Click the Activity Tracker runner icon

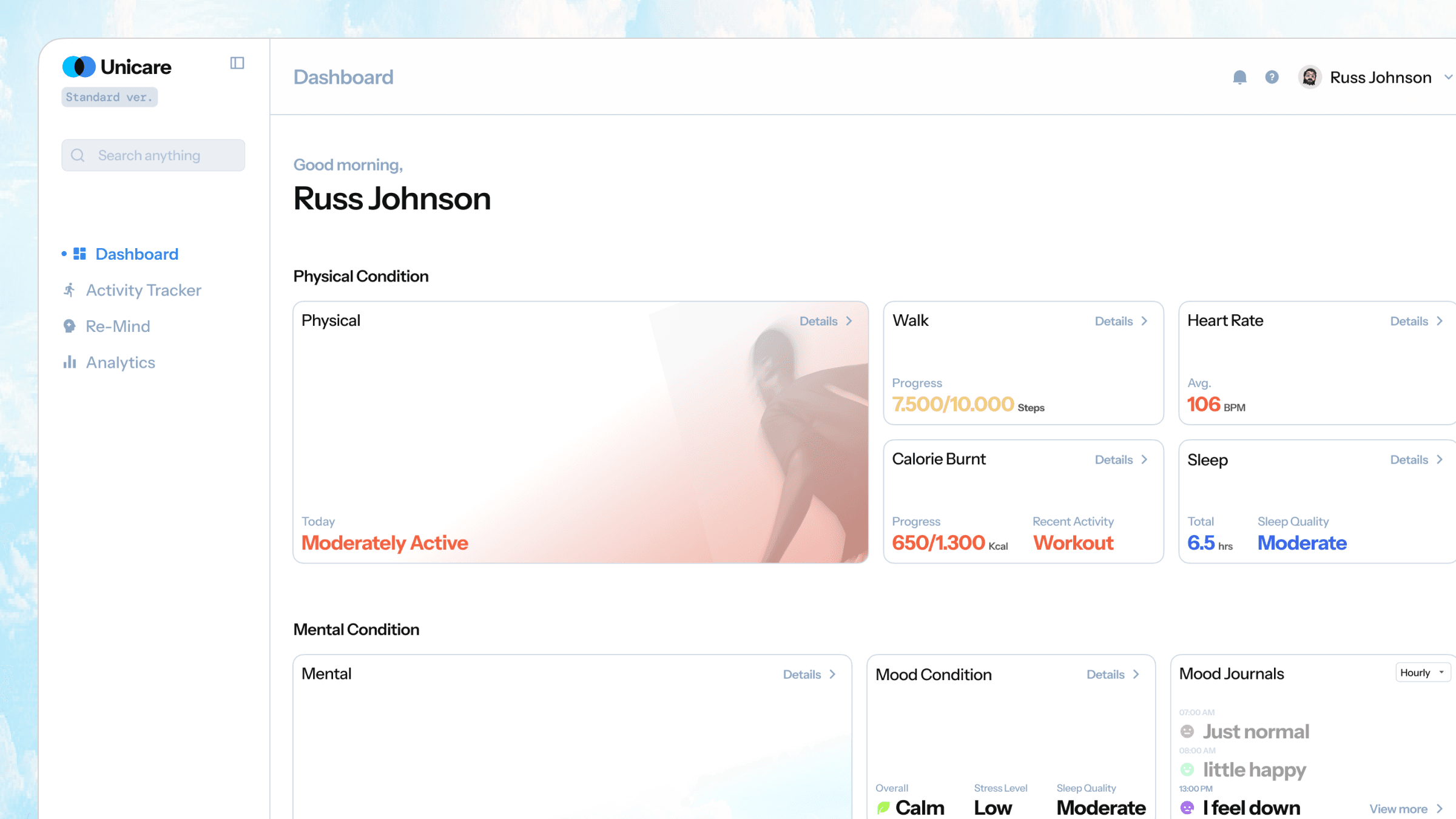(x=70, y=290)
